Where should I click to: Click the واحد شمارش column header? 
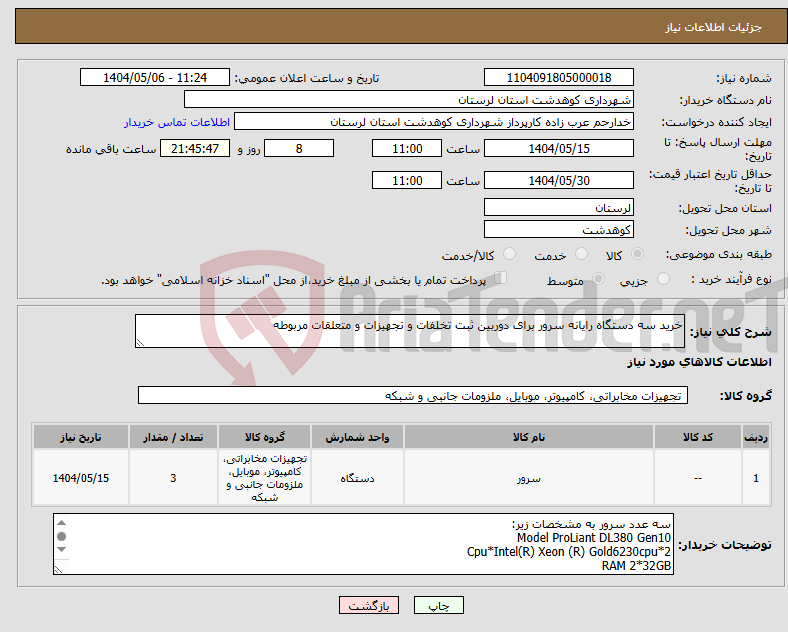tap(357, 437)
